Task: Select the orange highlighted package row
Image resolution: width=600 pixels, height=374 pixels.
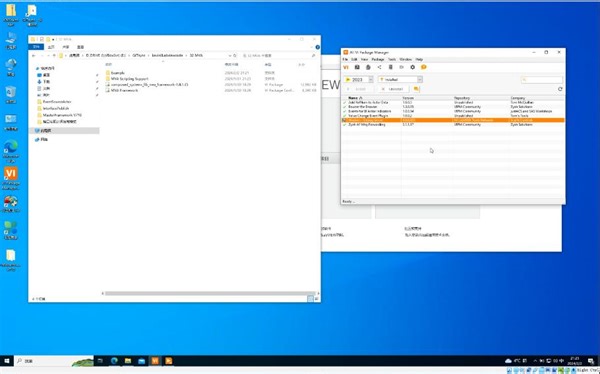Action: point(453,120)
